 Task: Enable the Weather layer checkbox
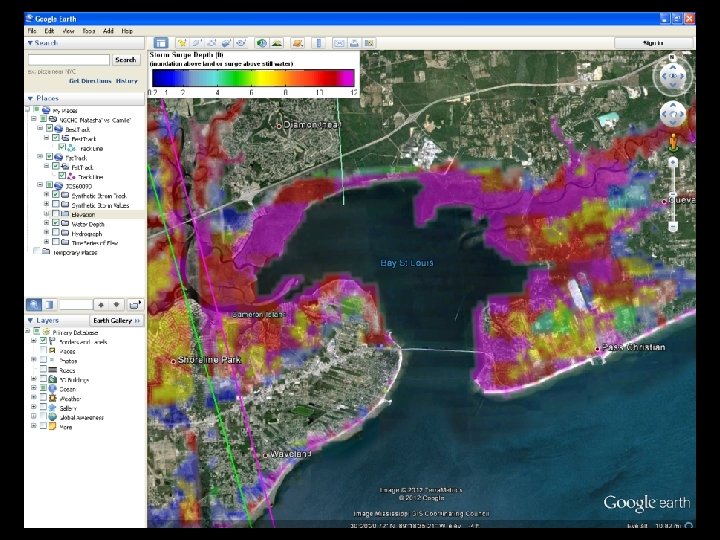43,398
